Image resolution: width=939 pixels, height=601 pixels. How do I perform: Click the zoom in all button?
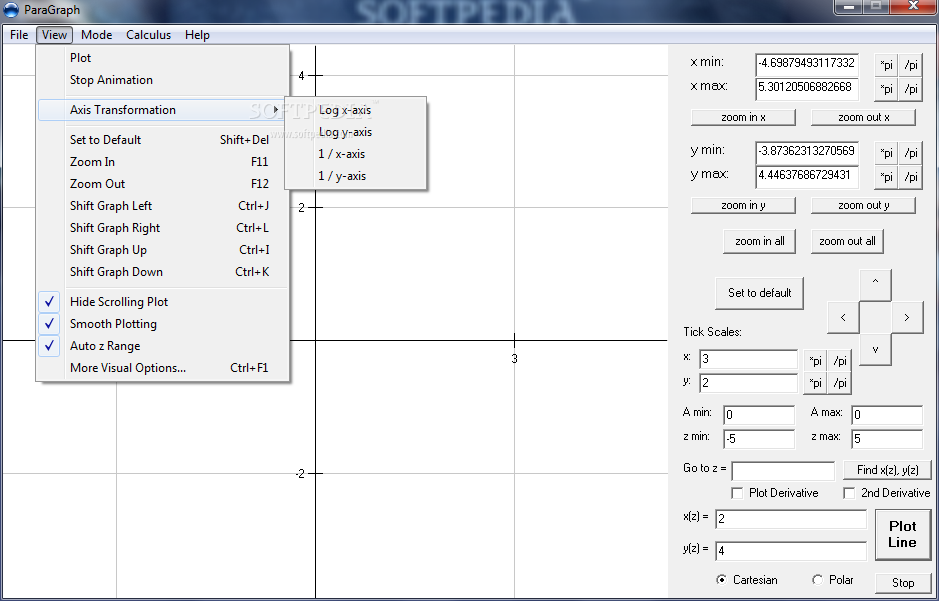(759, 241)
